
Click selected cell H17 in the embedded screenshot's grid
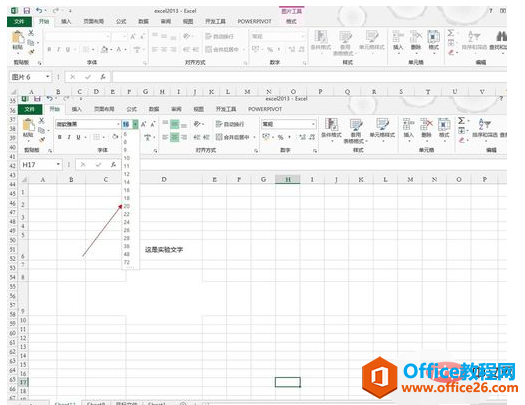tap(288, 382)
